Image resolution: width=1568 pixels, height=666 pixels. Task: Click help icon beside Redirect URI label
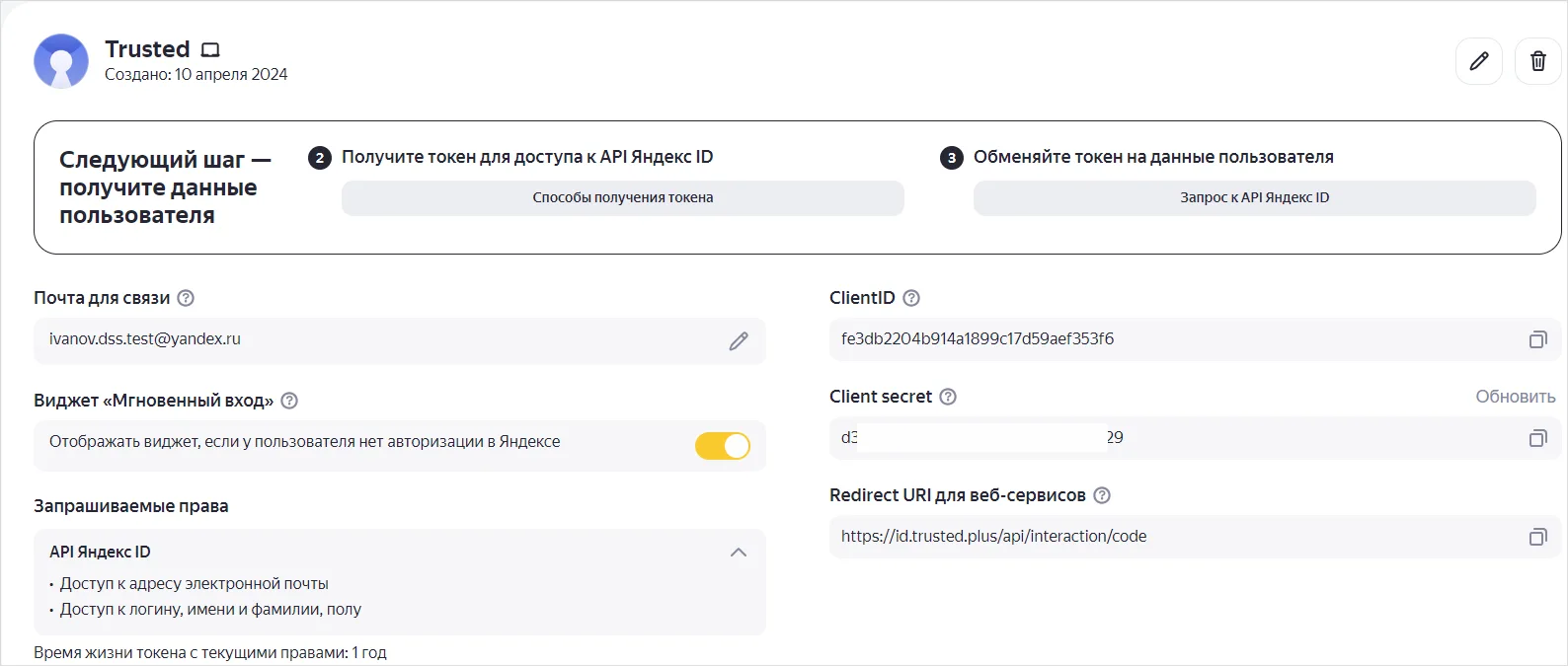1102,495
